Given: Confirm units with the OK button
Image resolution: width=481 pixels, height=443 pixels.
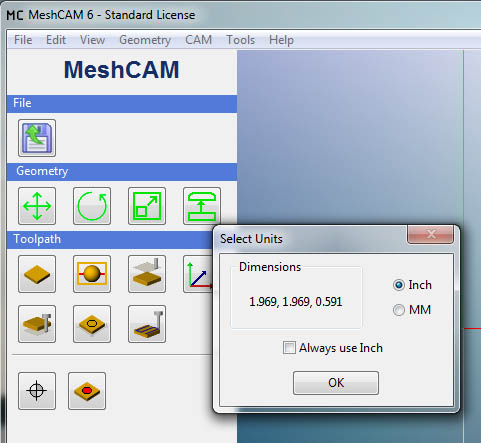Looking at the screenshot, I should pyautogui.click(x=336, y=383).
